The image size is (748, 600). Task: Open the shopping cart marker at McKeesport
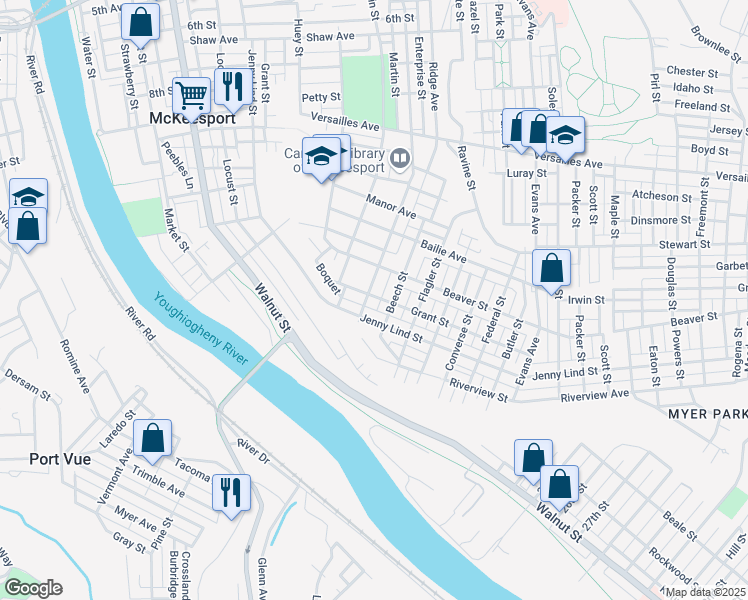click(191, 97)
